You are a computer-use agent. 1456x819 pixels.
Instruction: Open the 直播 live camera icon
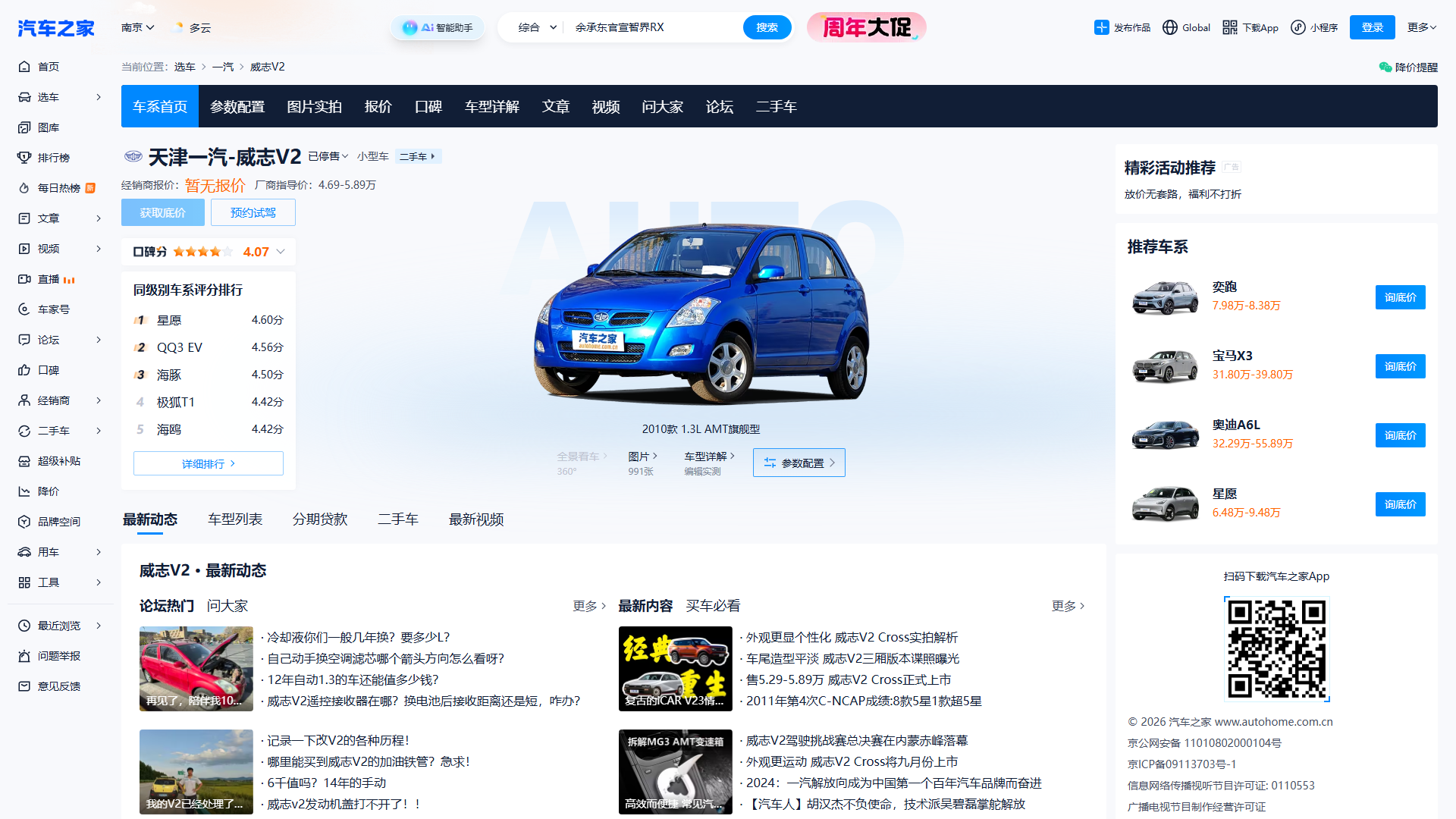pyautogui.click(x=24, y=279)
